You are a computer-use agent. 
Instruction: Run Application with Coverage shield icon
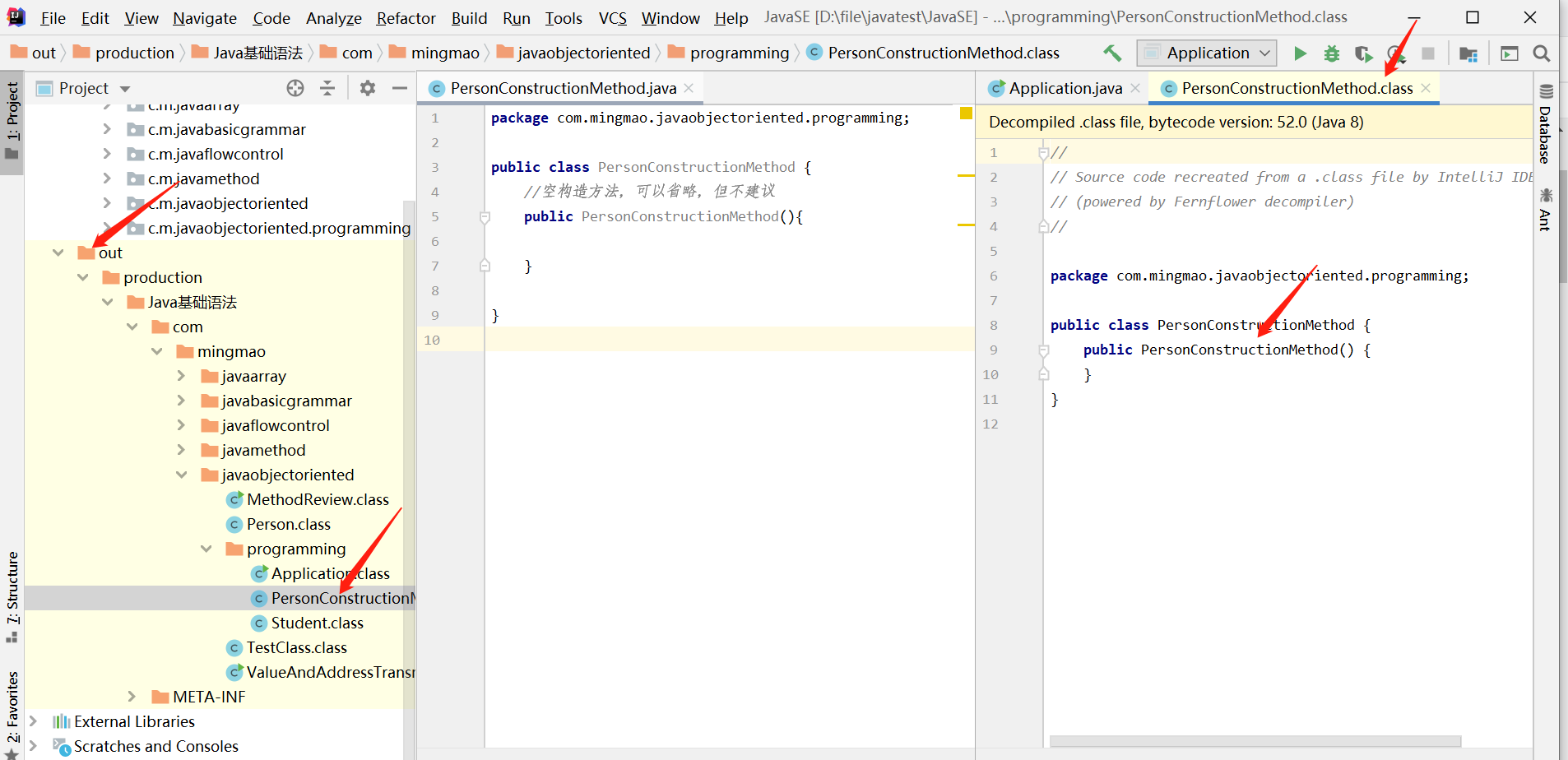(x=1363, y=53)
